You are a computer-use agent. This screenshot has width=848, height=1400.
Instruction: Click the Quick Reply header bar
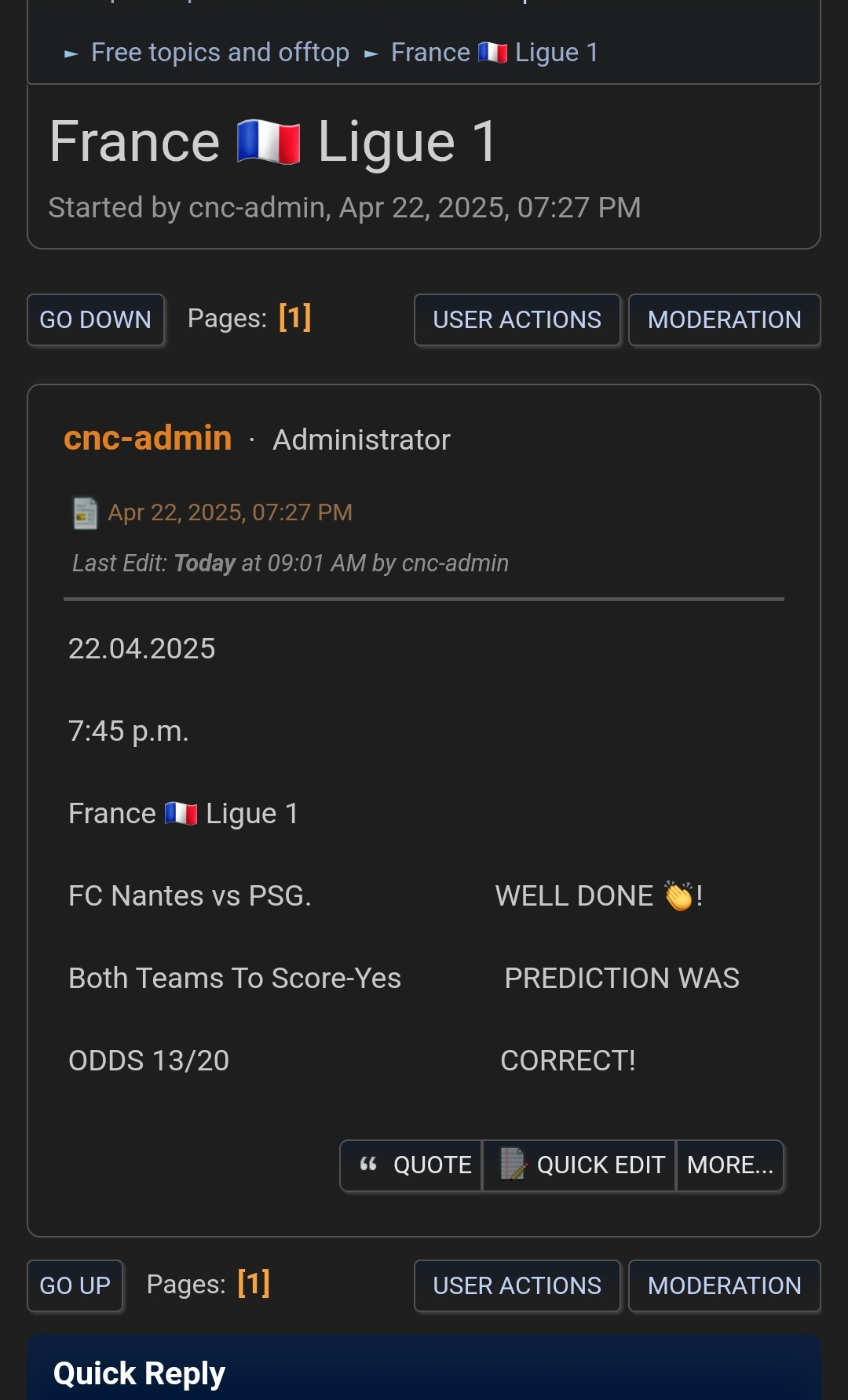click(424, 1369)
